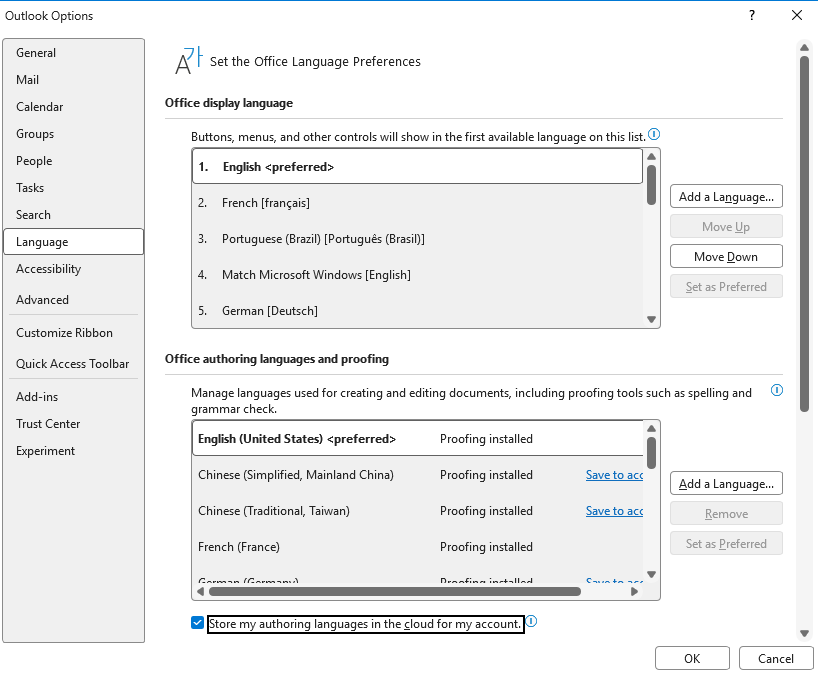Open Trust Center category
This screenshot has width=818, height=677.
point(74,424)
